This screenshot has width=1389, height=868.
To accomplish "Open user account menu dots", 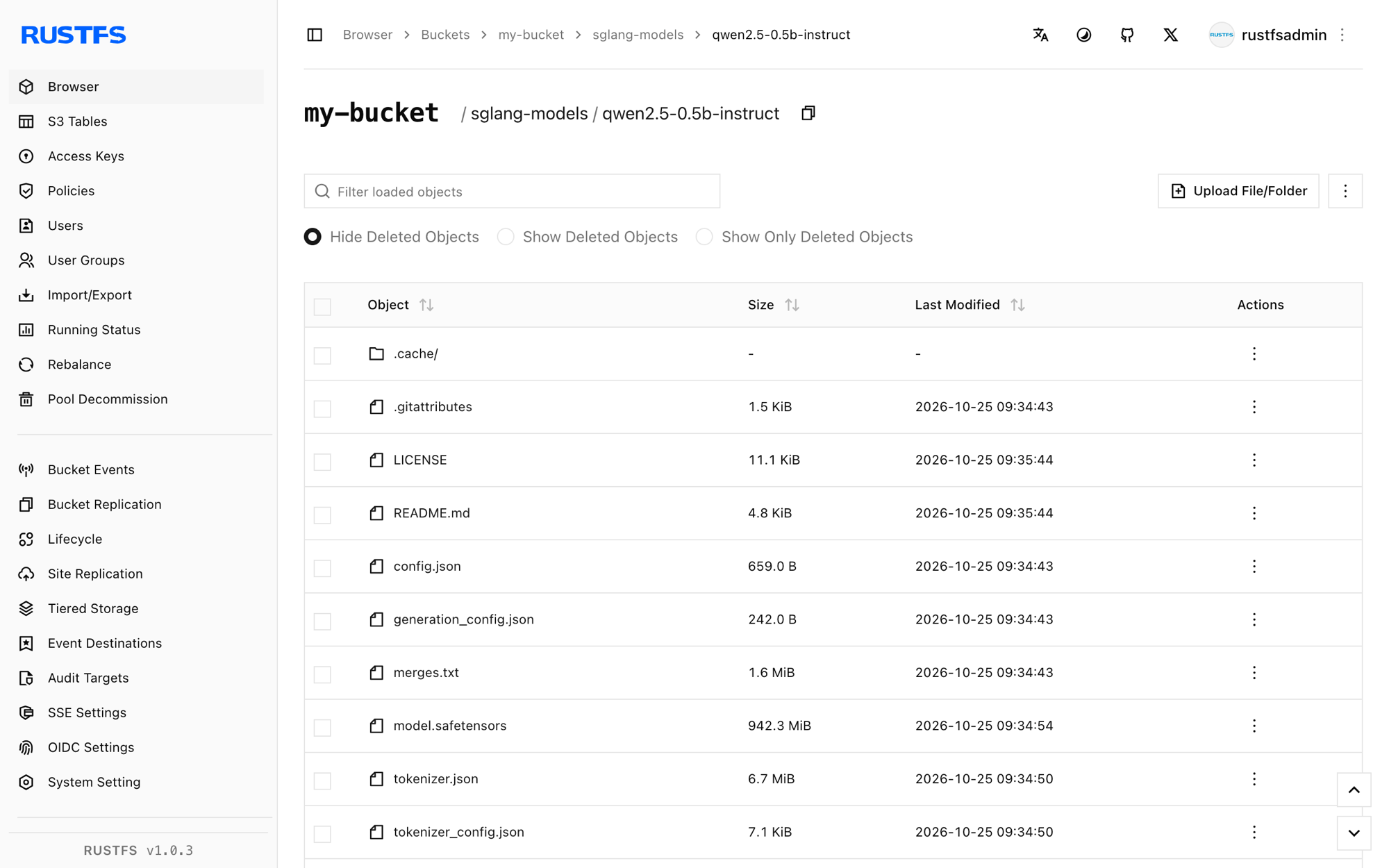I will click(1342, 35).
